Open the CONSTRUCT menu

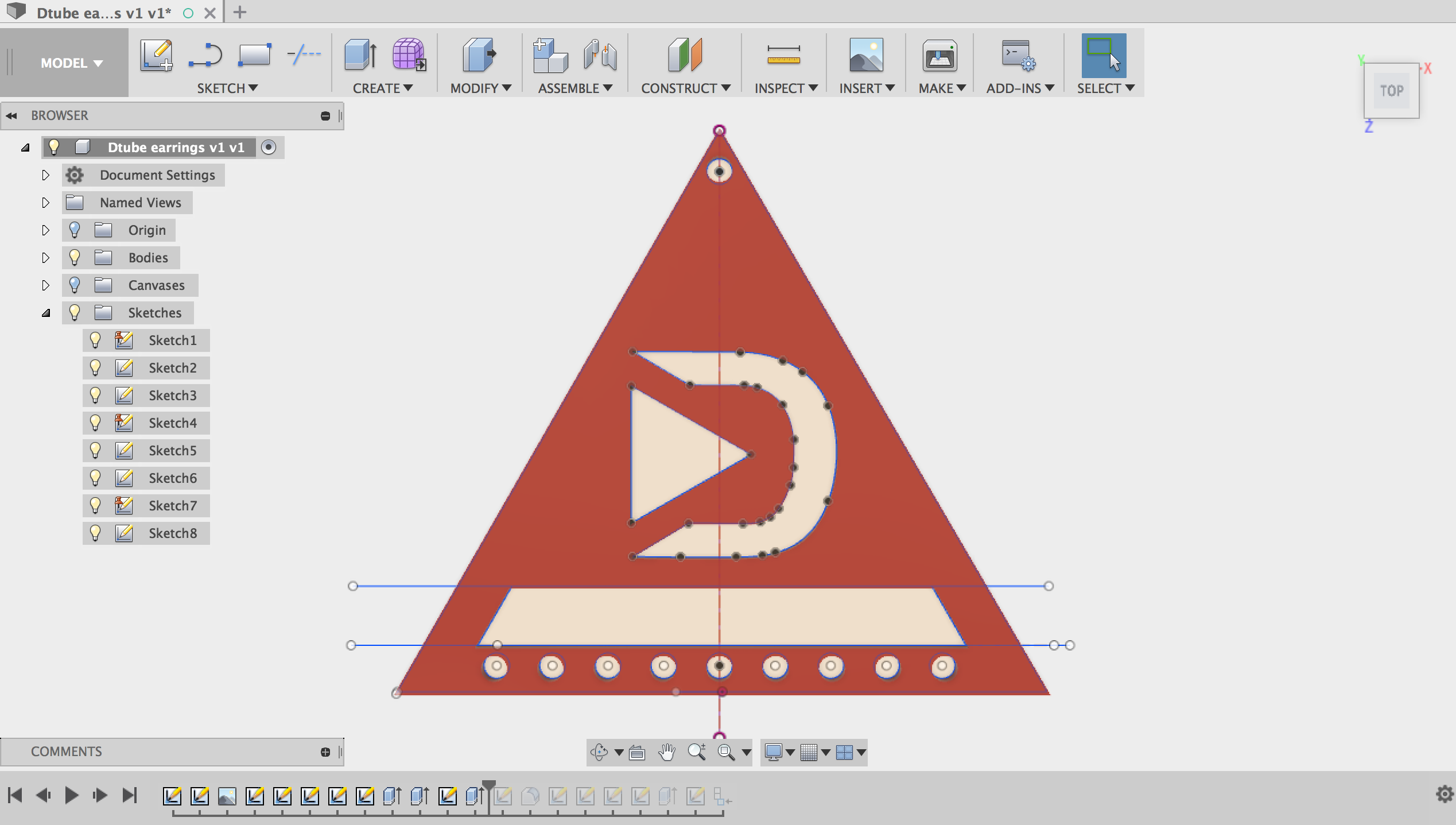coord(686,88)
